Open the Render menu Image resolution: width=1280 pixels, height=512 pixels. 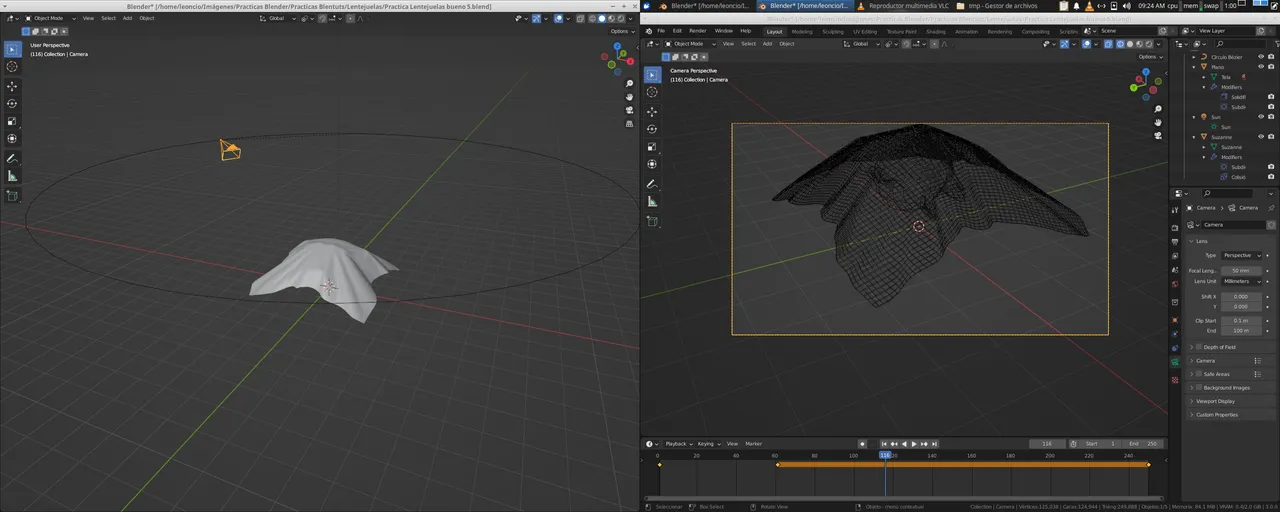[697, 31]
